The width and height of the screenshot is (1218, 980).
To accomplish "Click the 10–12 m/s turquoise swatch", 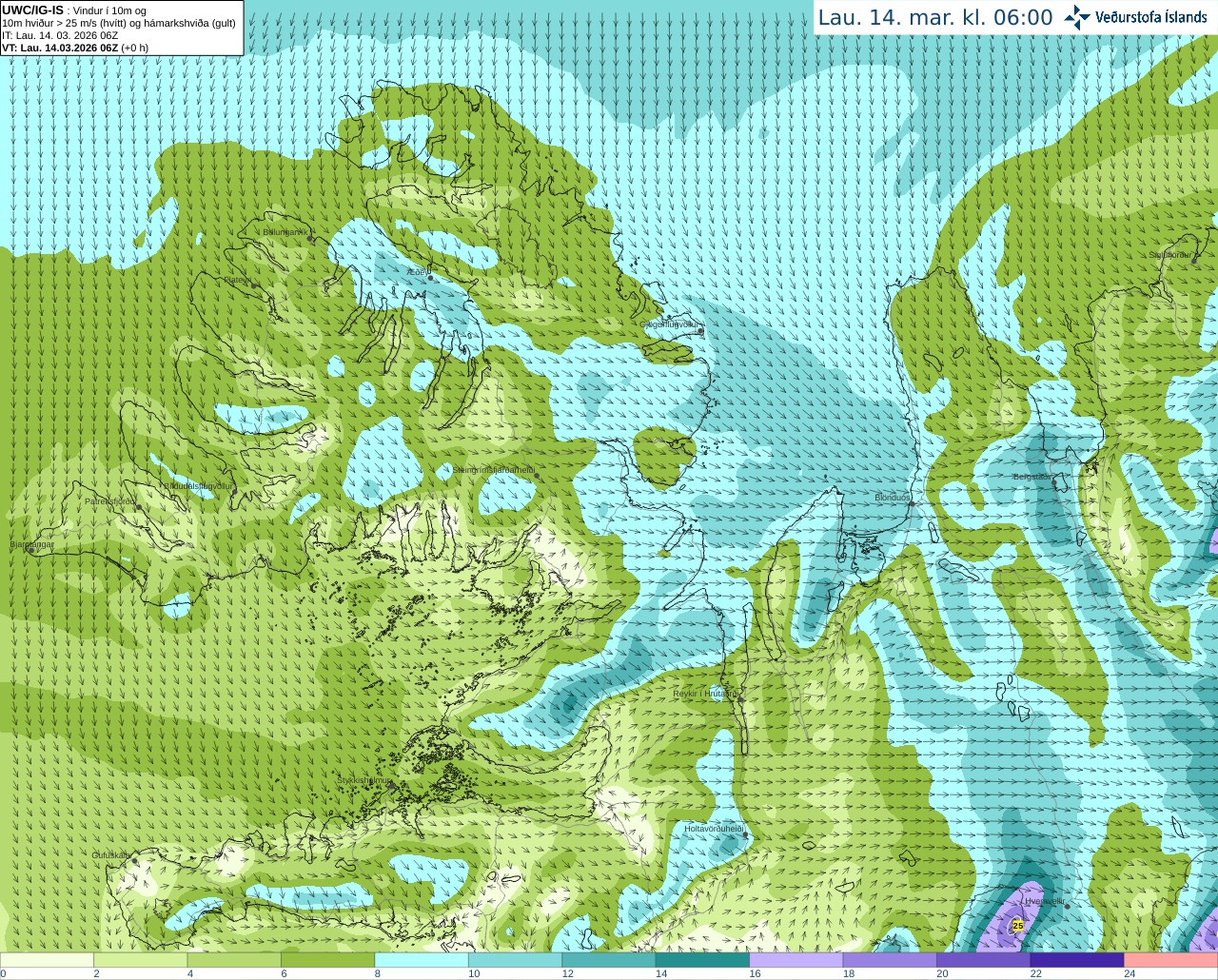I will pos(516,960).
